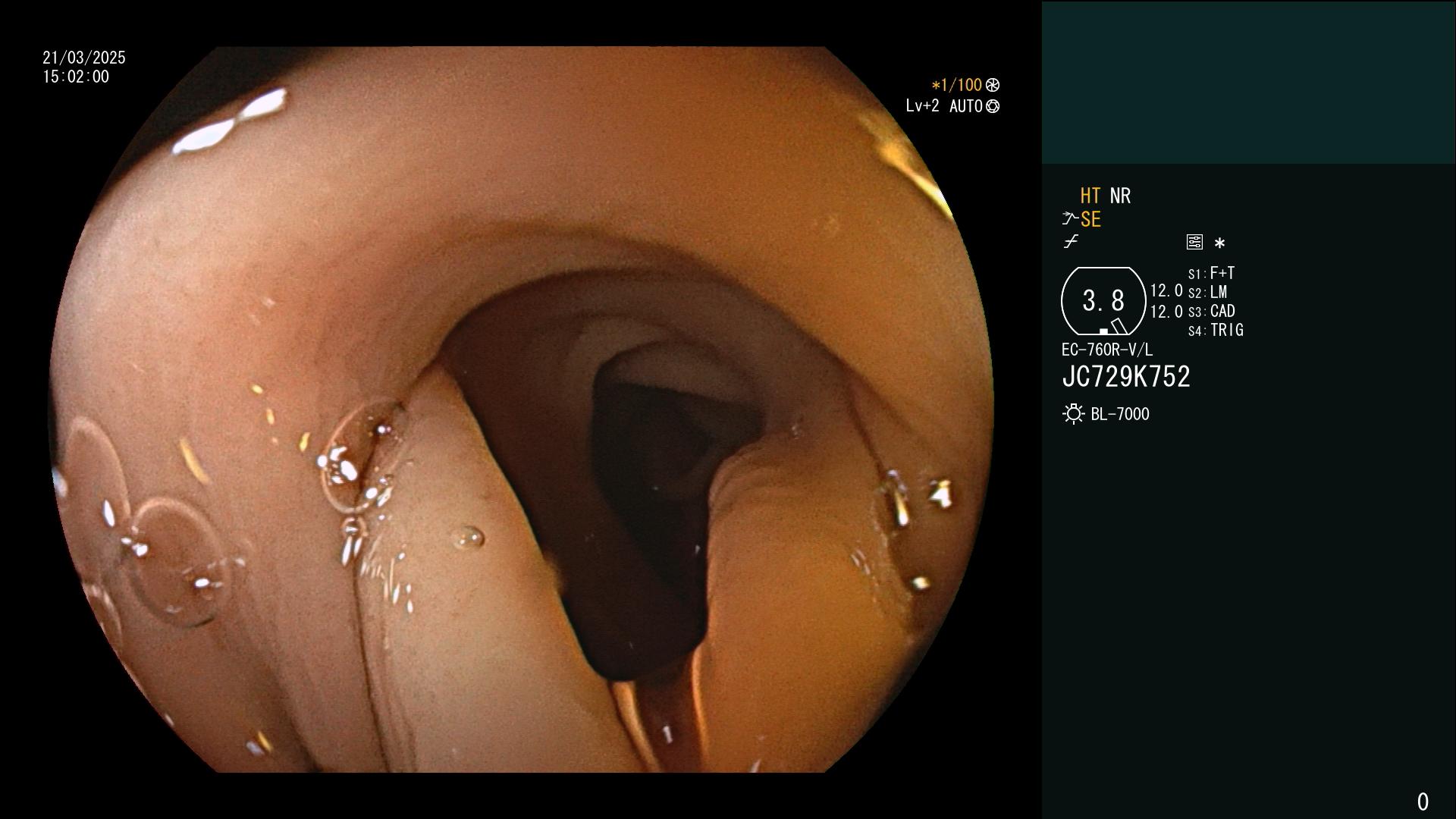Click the BL-7000 light source label
Image resolution: width=1456 pixels, height=819 pixels.
pyautogui.click(x=1120, y=414)
